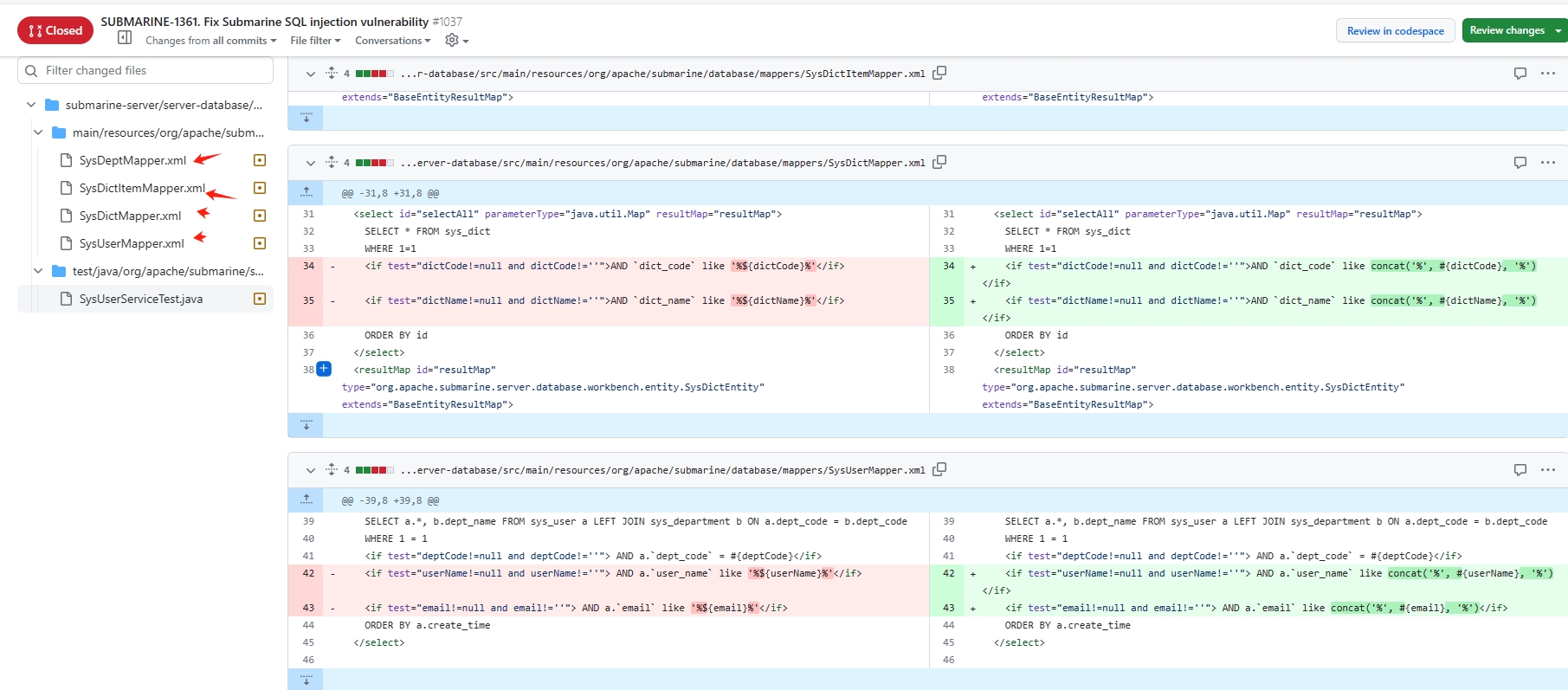The image size is (1568, 690).
Task: Open more options for SysUserMapper.xml diff
Action: coord(1548,469)
